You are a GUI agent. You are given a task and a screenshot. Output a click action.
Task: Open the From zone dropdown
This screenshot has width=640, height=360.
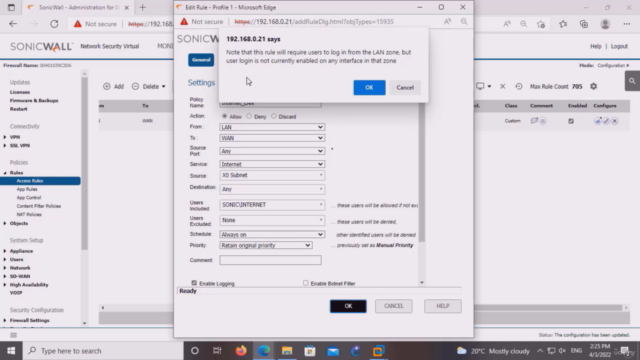point(272,127)
